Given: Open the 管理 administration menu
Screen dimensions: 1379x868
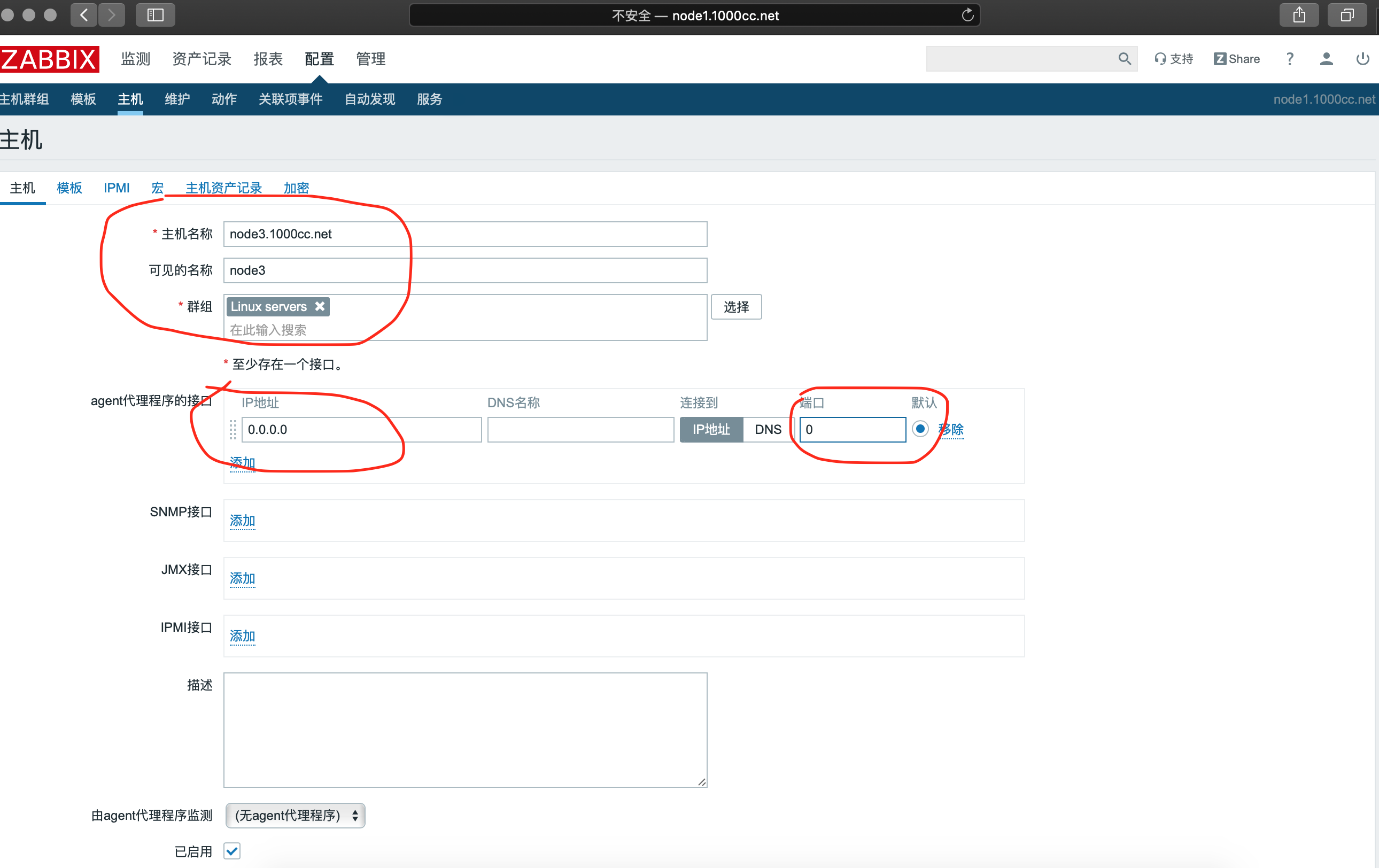Looking at the screenshot, I should point(370,59).
